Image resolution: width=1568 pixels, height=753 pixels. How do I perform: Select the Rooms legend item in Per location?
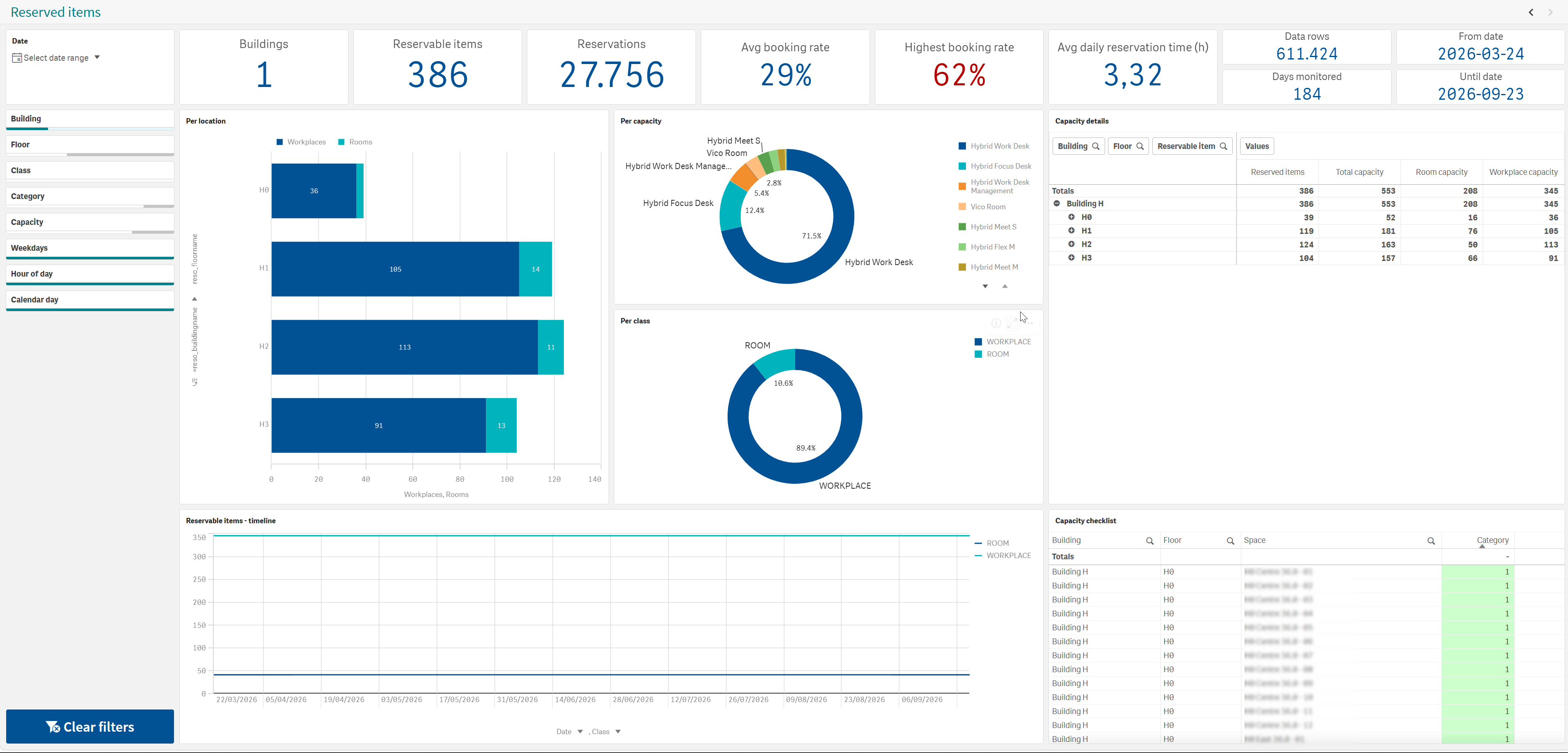pos(355,142)
